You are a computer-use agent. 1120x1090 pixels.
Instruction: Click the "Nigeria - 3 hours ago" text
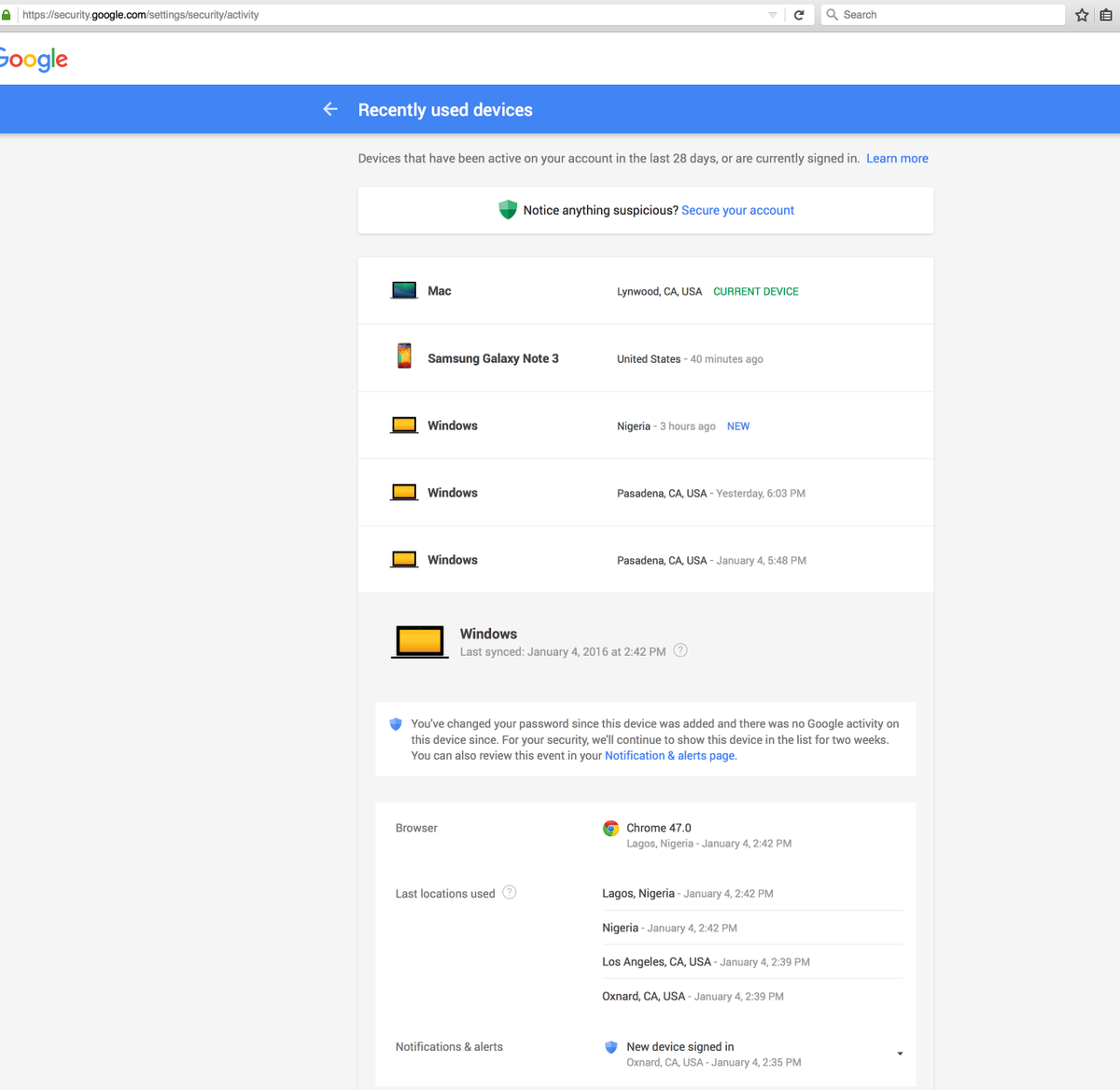point(666,426)
